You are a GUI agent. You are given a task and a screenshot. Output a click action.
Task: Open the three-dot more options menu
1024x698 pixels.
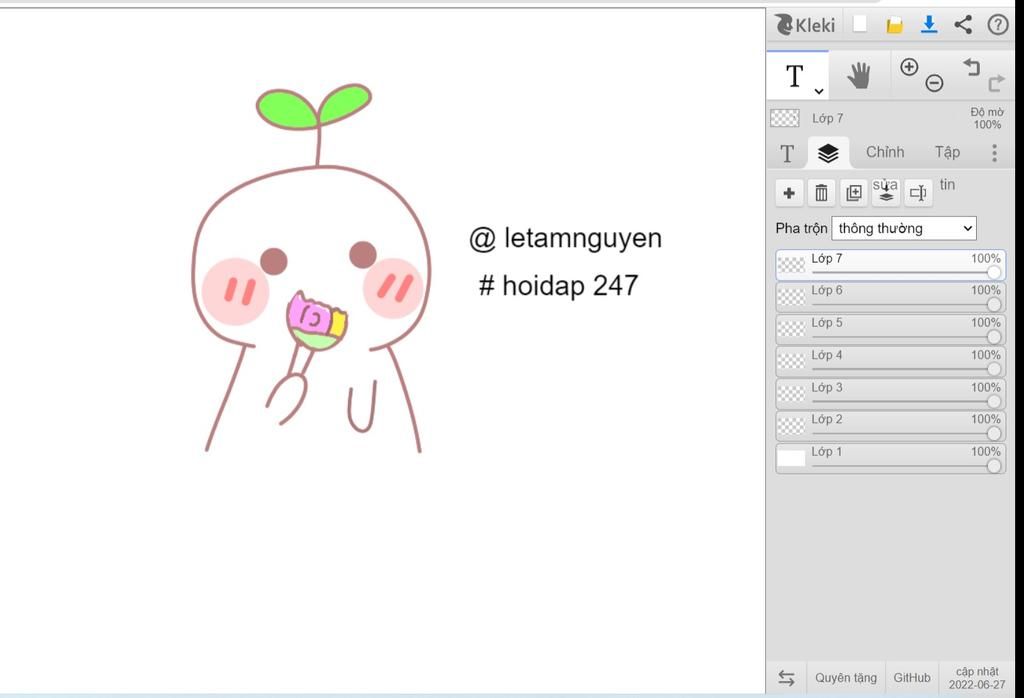tap(994, 152)
